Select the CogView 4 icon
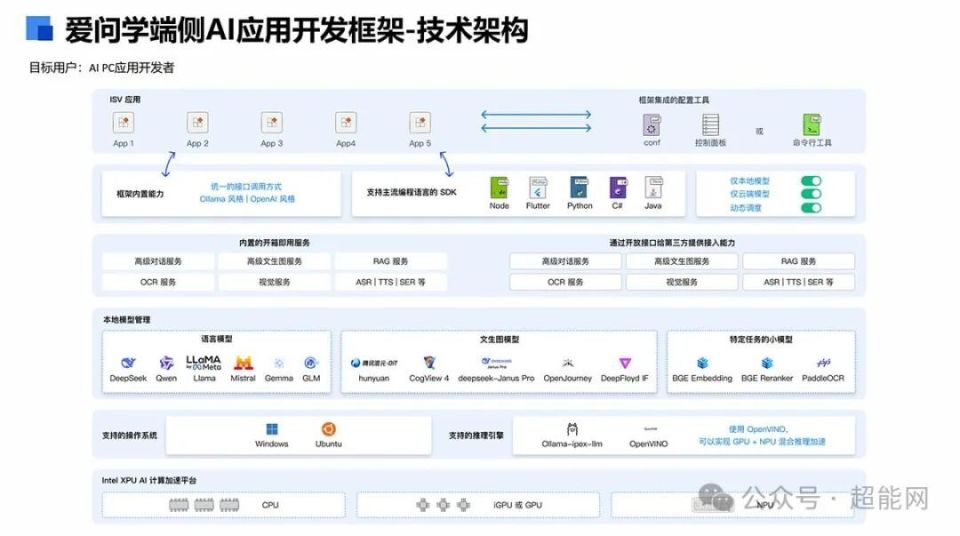960x536 pixels. click(x=429, y=363)
